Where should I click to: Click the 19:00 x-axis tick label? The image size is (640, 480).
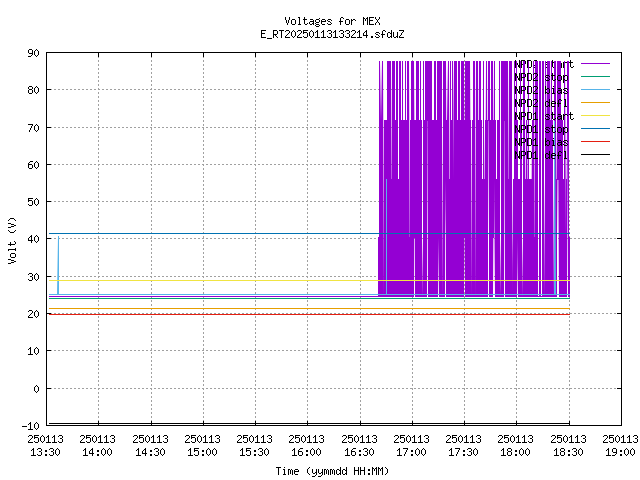pos(620,446)
